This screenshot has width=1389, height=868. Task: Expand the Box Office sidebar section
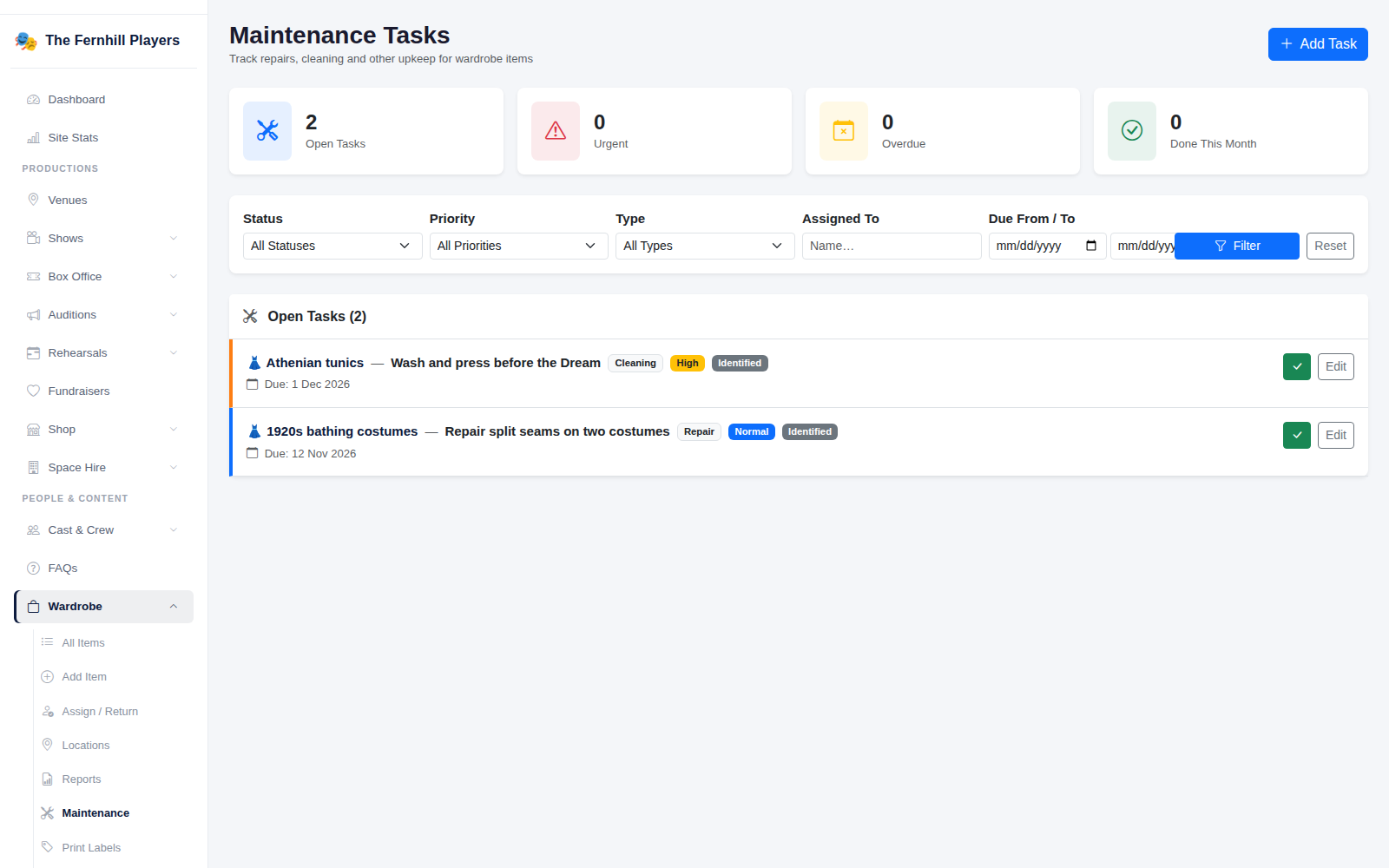pos(103,277)
